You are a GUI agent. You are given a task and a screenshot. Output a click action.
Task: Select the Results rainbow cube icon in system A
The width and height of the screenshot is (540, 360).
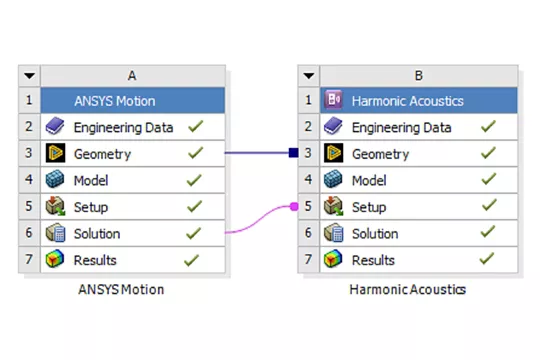[x=55, y=259]
